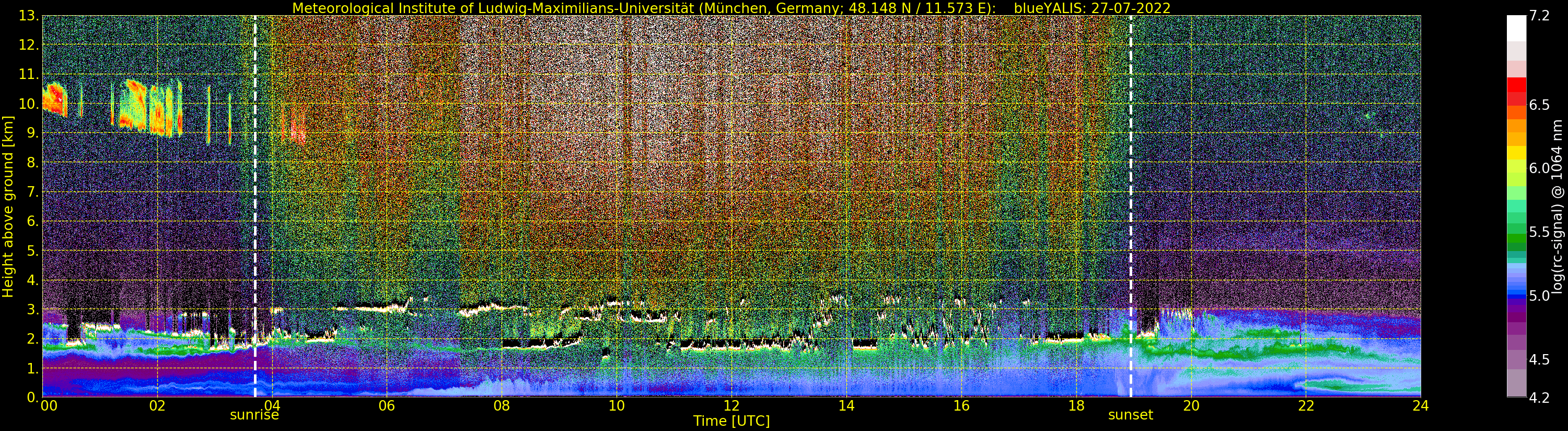Click the time axis tick '02'

[x=157, y=405]
